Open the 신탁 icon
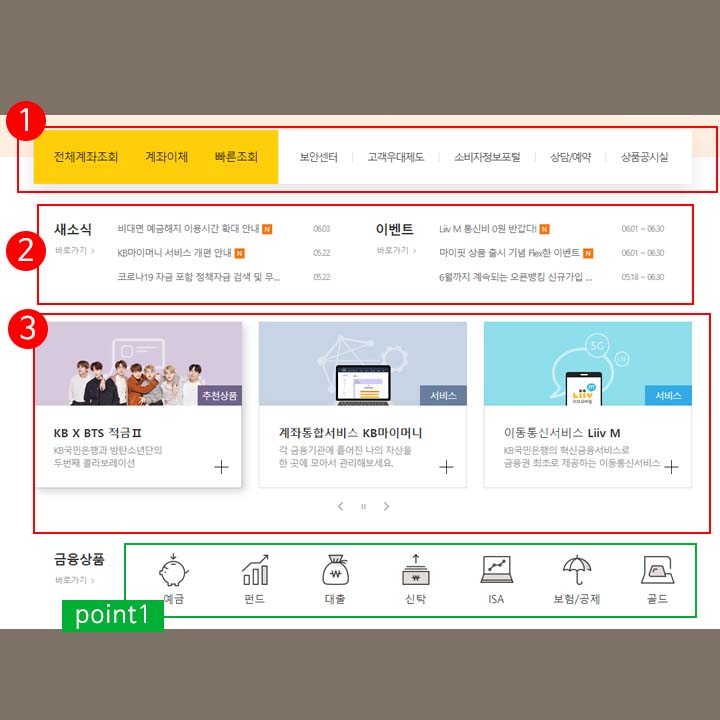The height and width of the screenshot is (720, 720). (x=416, y=570)
